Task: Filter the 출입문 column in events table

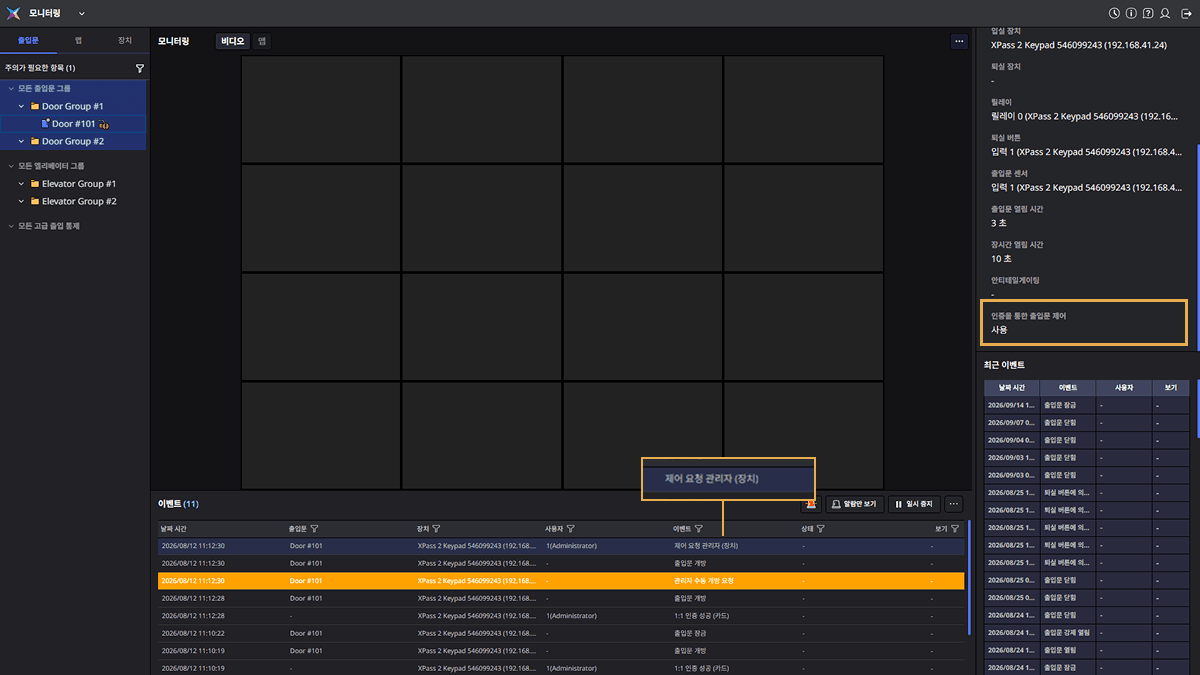Action: 314,528
